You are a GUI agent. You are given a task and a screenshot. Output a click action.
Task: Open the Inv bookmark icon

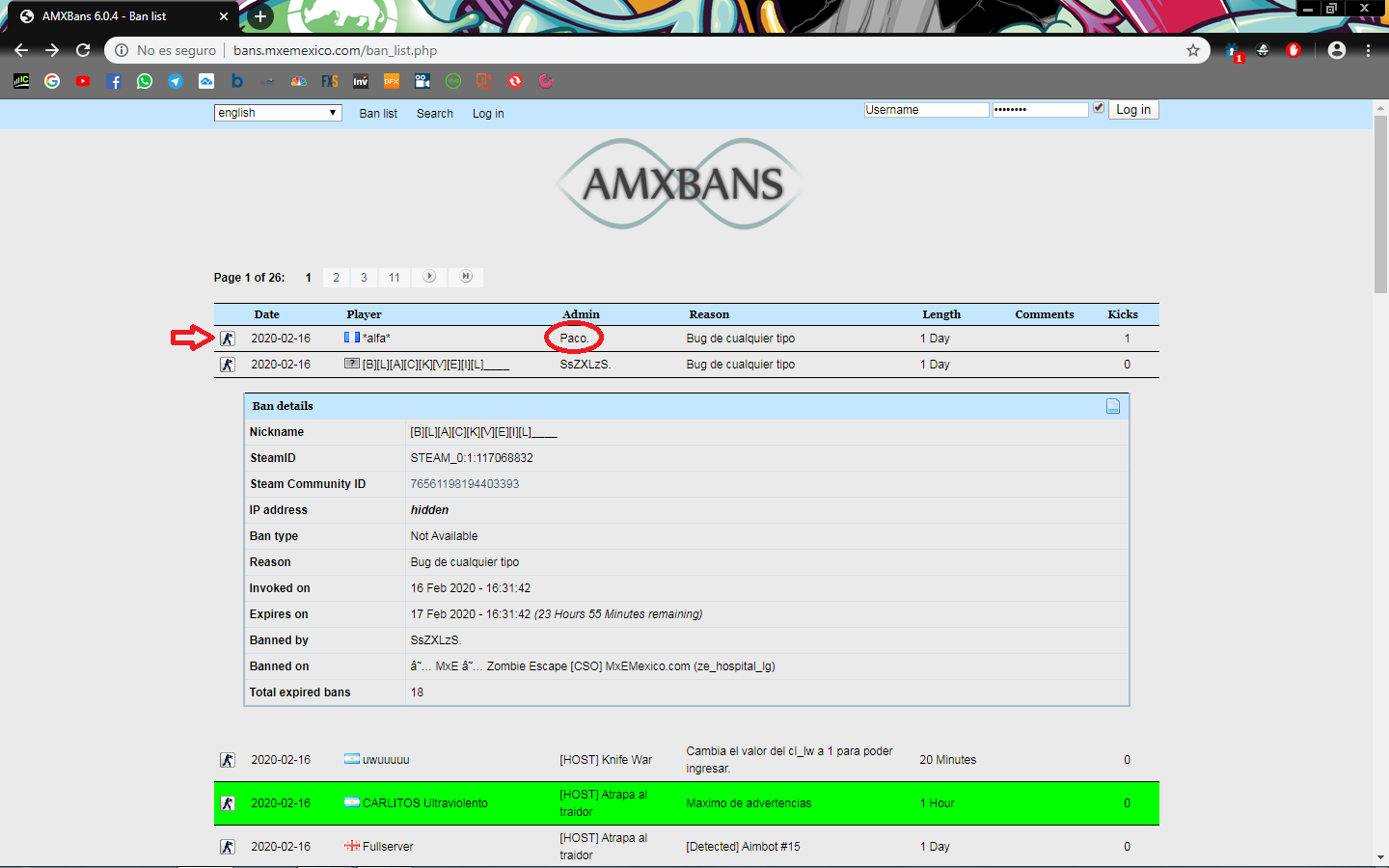(x=361, y=81)
